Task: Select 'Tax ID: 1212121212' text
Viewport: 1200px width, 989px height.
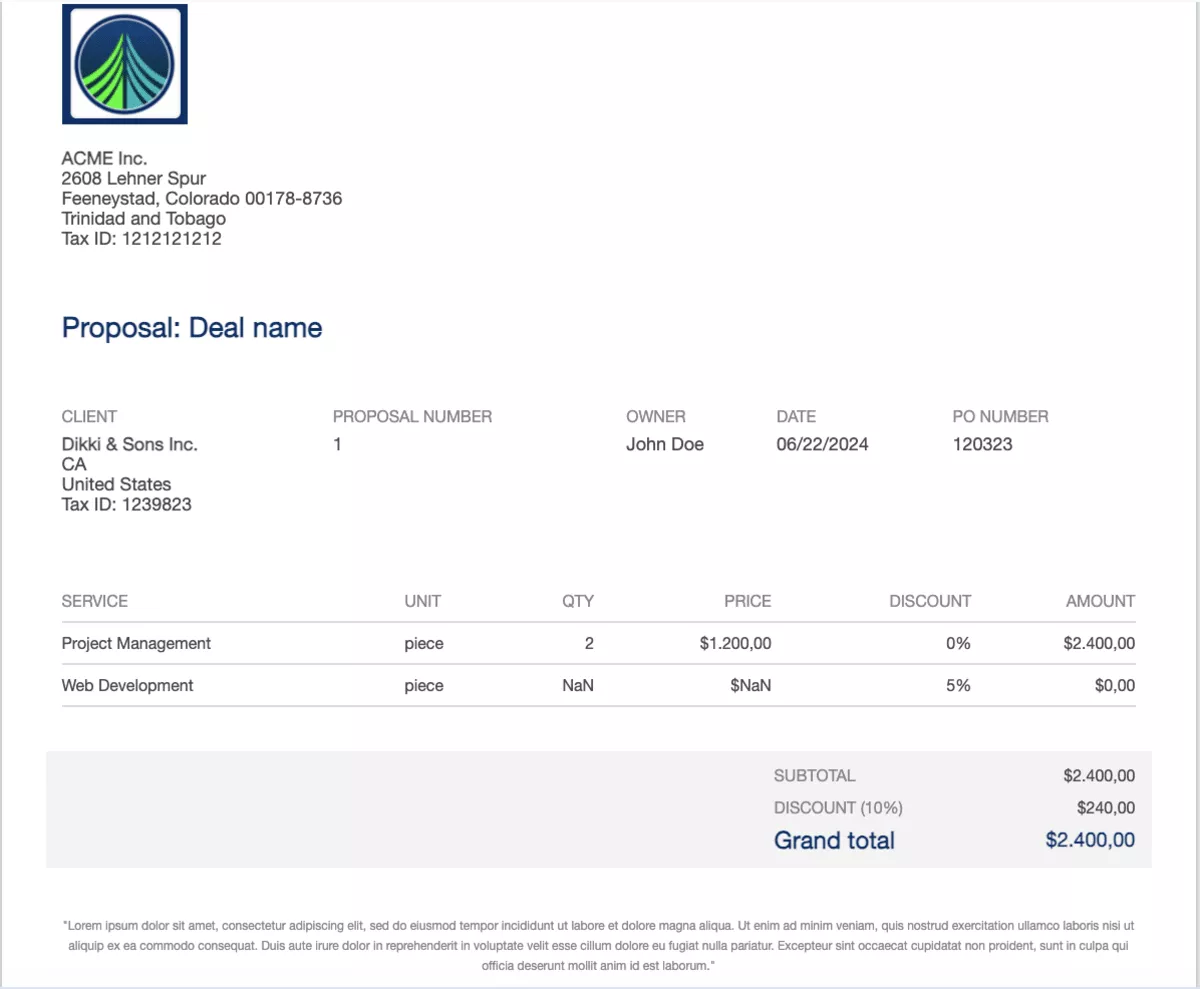Action: pos(142,238)
